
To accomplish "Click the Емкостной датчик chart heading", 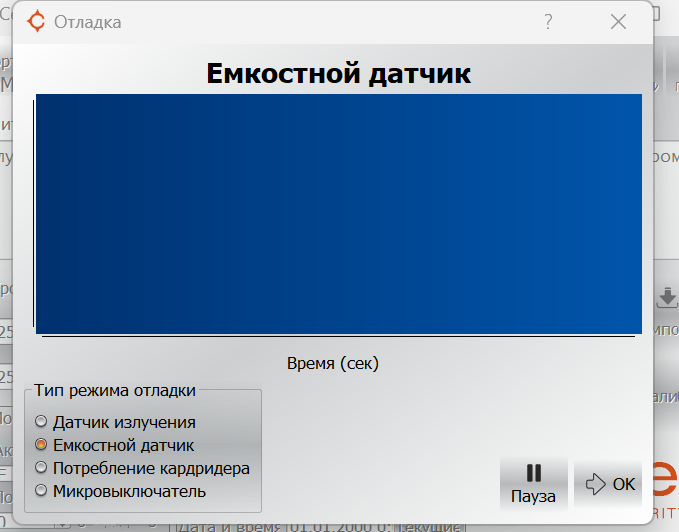I will pyautogui.click(x=338, y=74).
